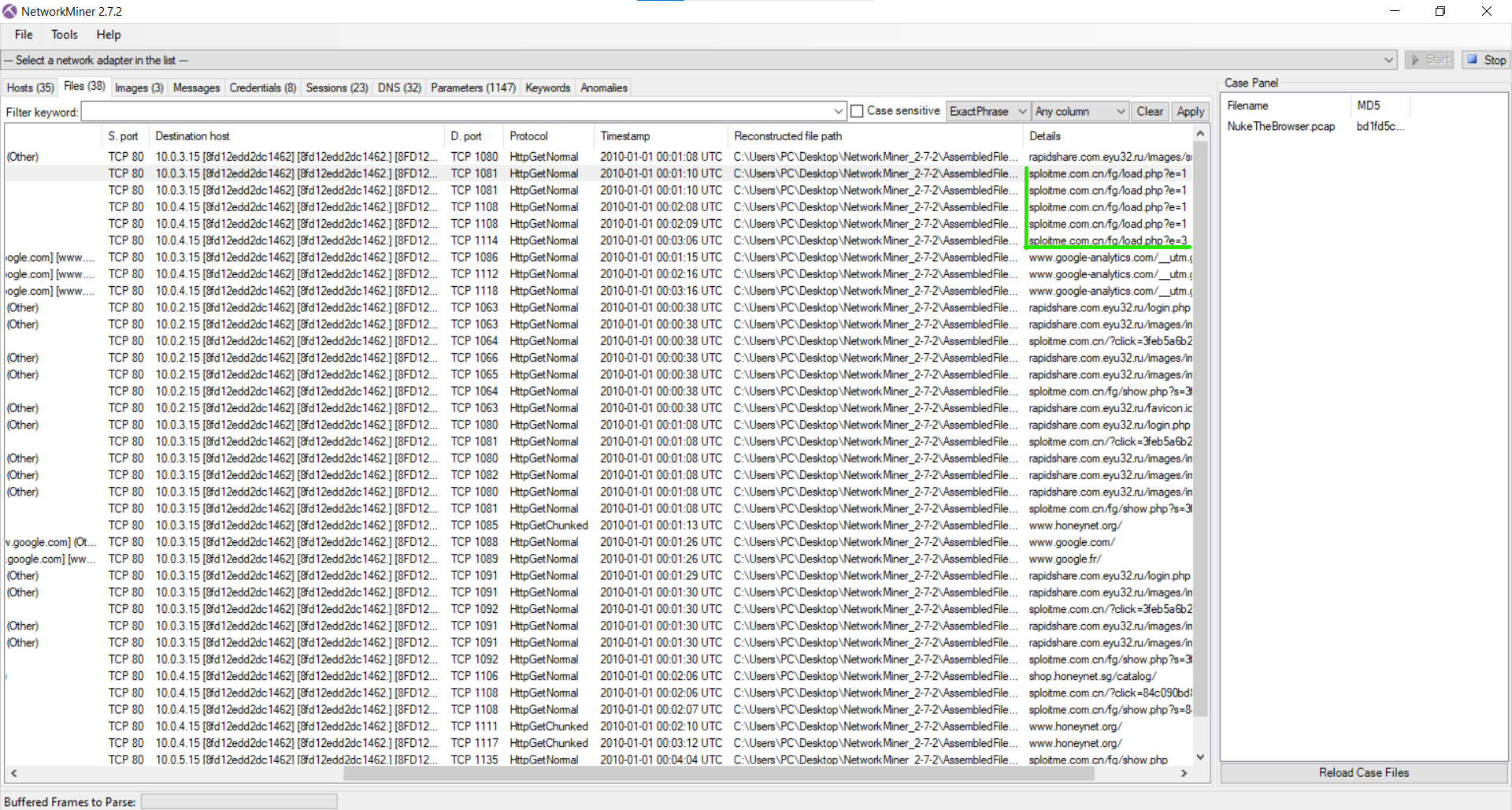Image resolution: width=1512 pixels, height=810 pixels.
Task: Click the 2010-01-01 00:04:04 UTC timestamp cell
Action: 661,760
